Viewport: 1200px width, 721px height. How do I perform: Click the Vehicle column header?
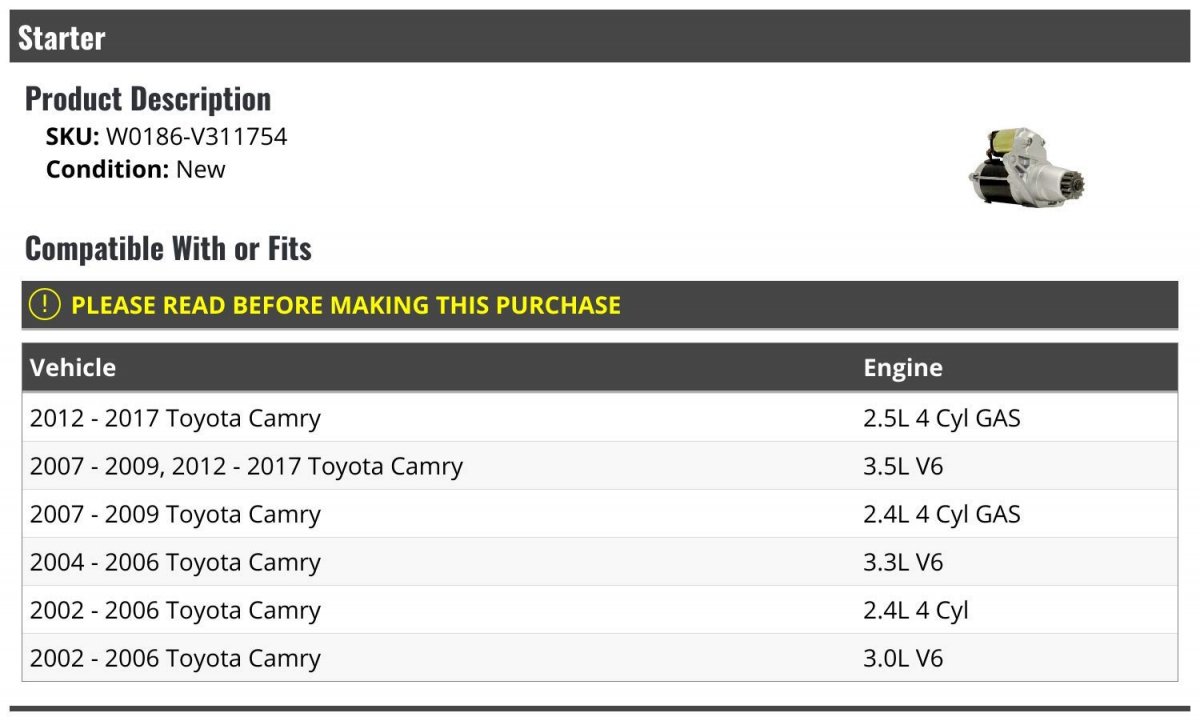[73, 367]
